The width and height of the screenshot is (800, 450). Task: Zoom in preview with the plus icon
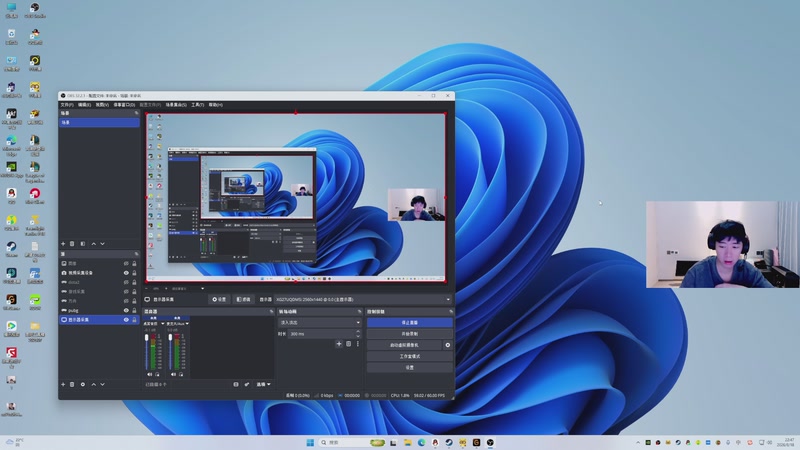coord(166,289)
